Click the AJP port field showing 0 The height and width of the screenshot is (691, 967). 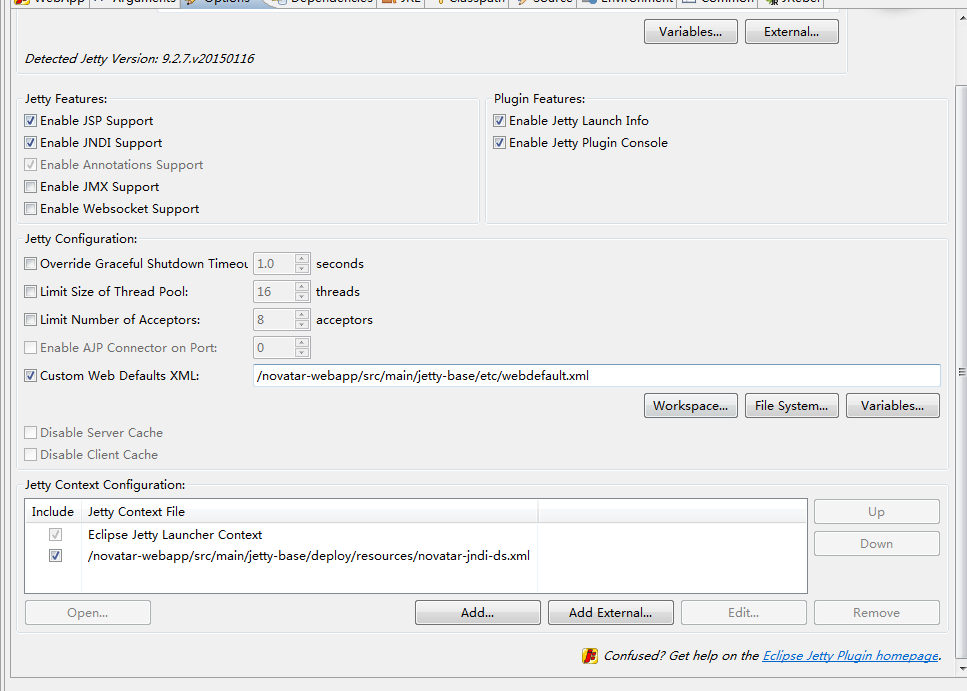(274, 347)
